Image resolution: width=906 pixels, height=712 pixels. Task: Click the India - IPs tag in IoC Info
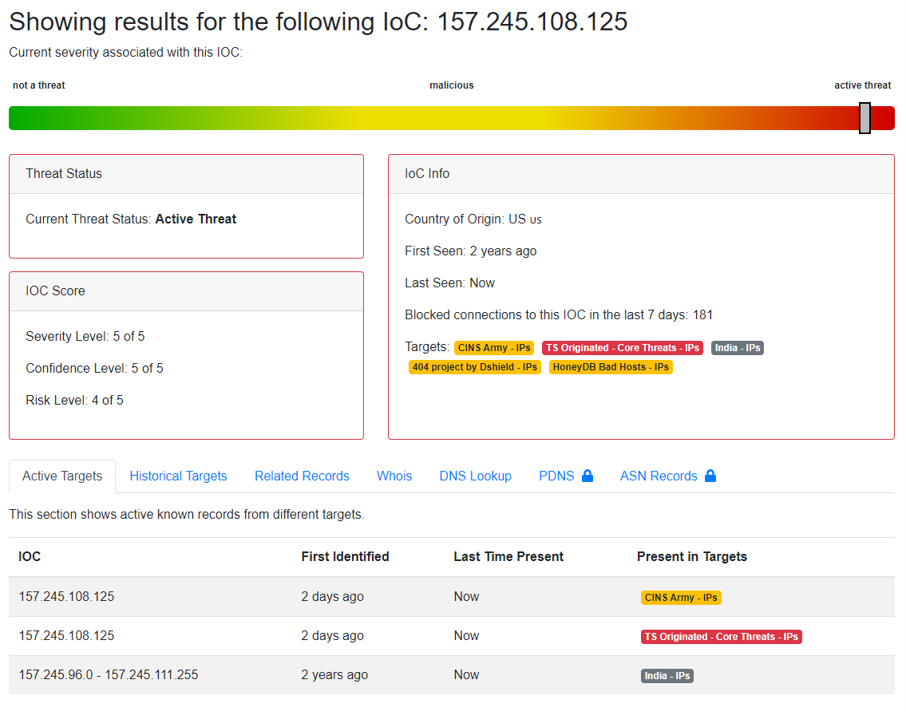[737, 348]
